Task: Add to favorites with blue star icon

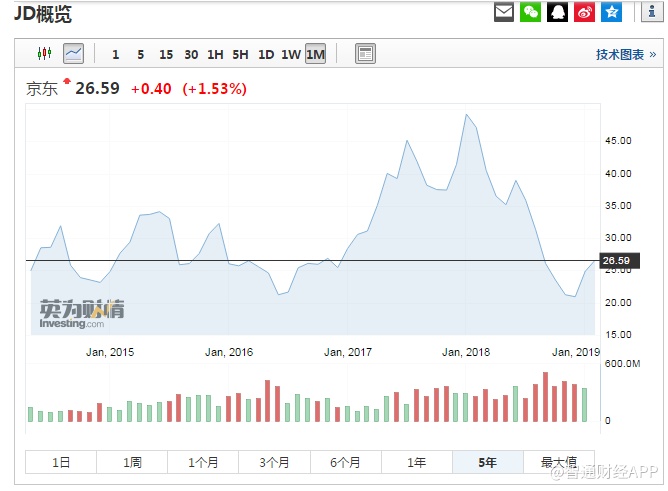Action: pos(611,12)
